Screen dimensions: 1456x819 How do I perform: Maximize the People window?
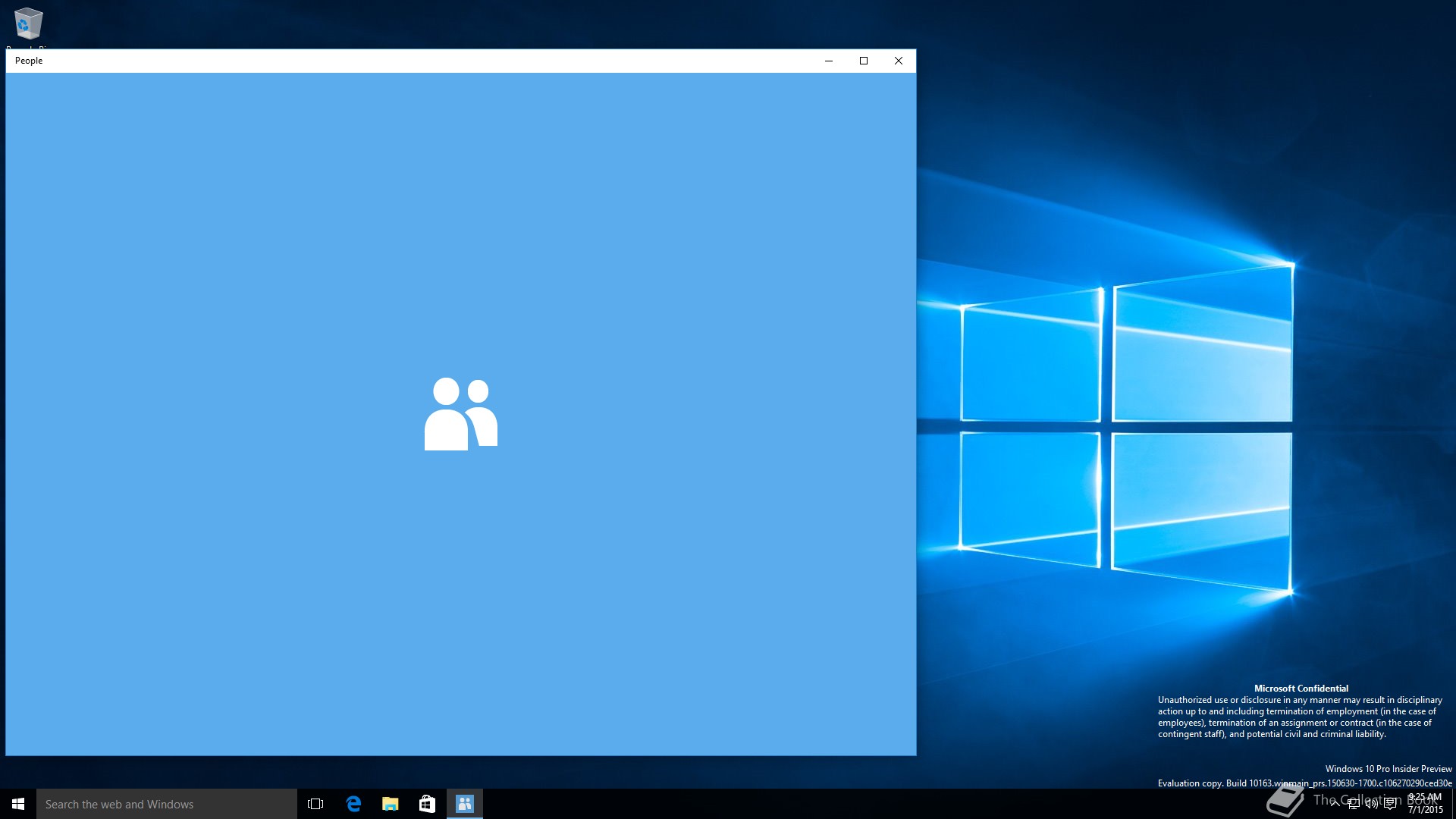(864, 61)
